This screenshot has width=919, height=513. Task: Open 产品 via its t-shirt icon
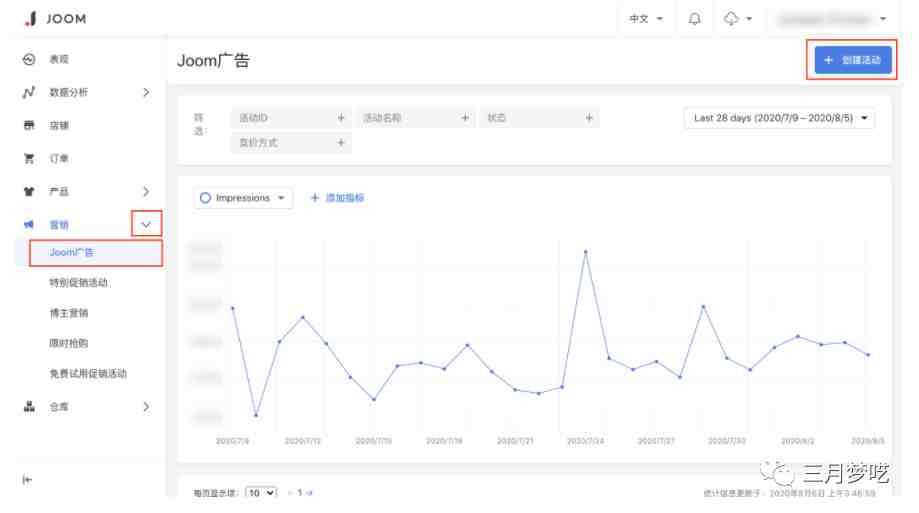[x=29, y=191]
